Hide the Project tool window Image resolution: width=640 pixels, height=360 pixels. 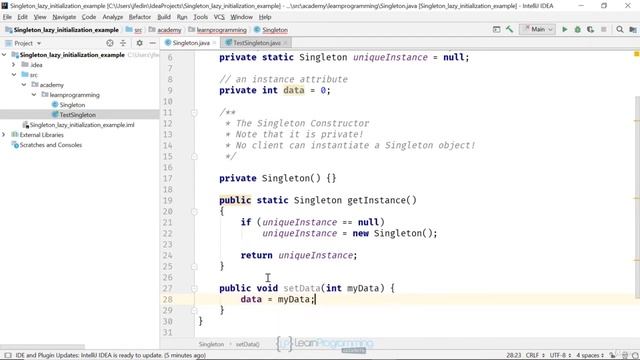click(152, 43)
